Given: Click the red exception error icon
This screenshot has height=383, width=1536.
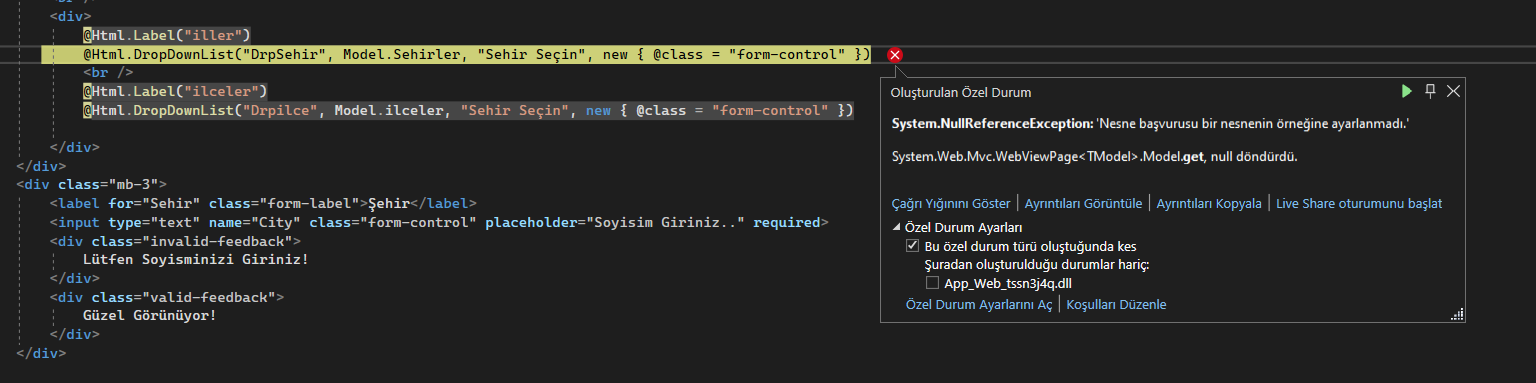Looking at the screenshot, I should click(x=895, y=55).
